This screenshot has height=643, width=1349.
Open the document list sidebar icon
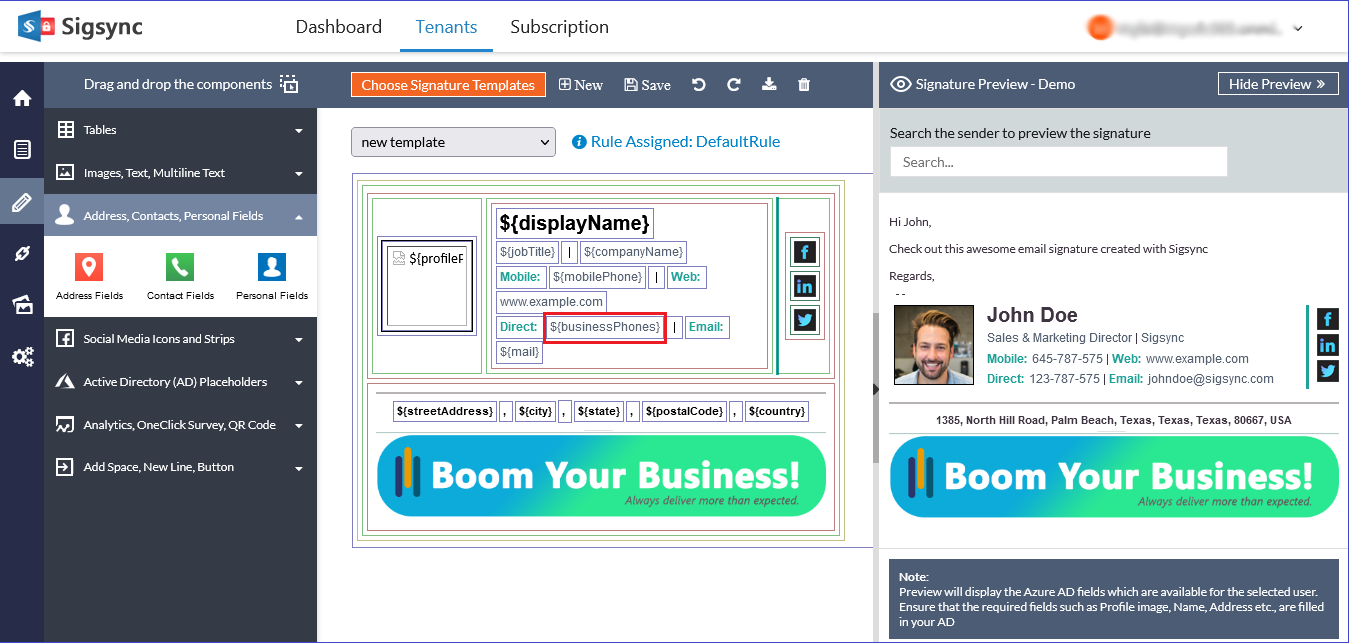pyautogui.click(x=22, y=150)
